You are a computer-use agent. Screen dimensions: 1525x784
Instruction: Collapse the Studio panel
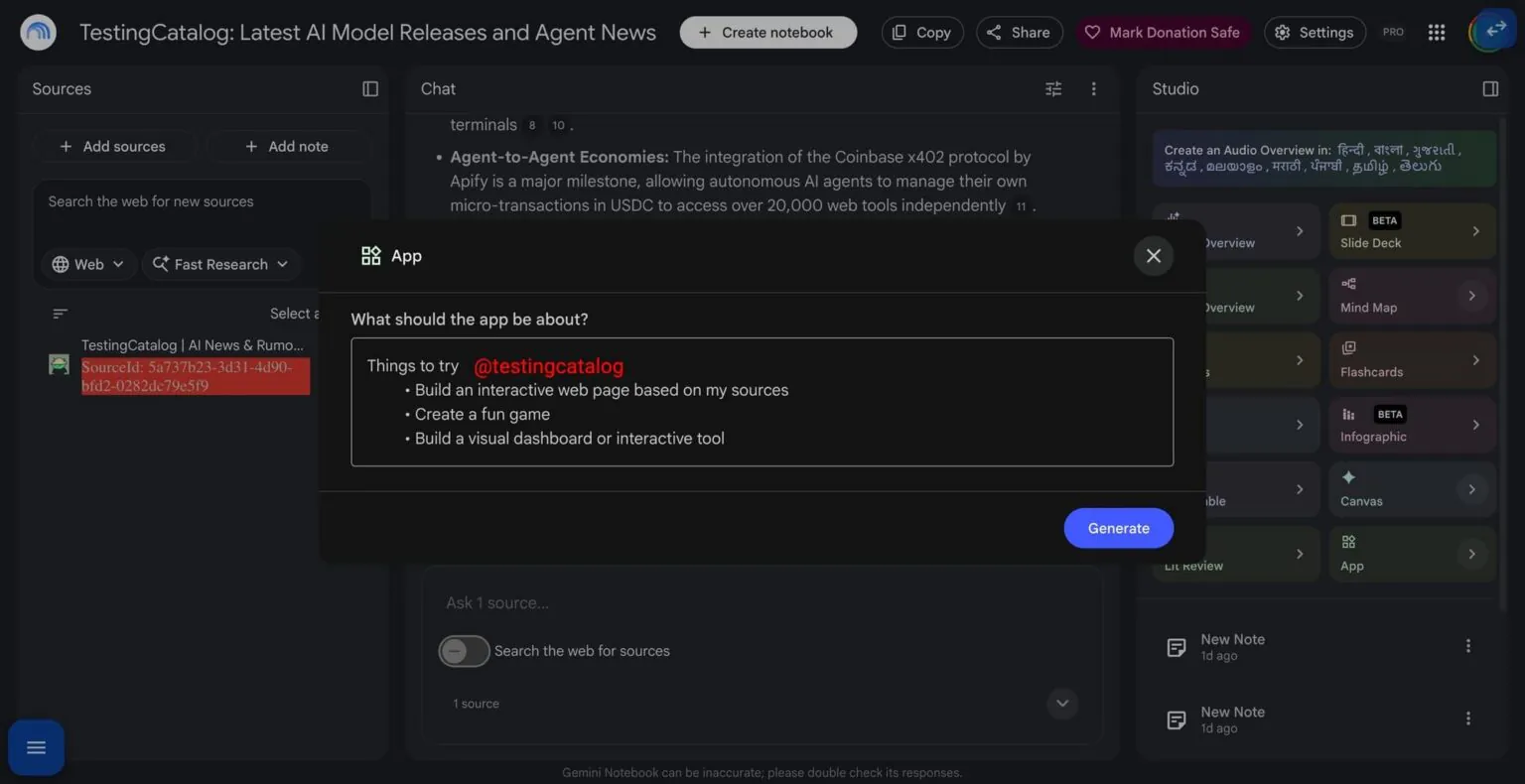click(1490, 89)
